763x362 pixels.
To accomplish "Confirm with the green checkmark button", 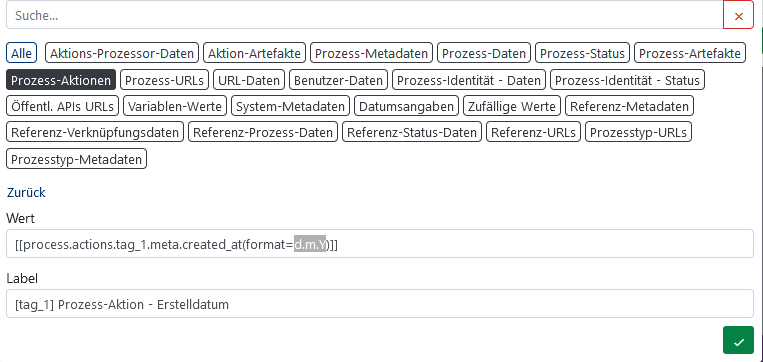I will coord(739,340).
